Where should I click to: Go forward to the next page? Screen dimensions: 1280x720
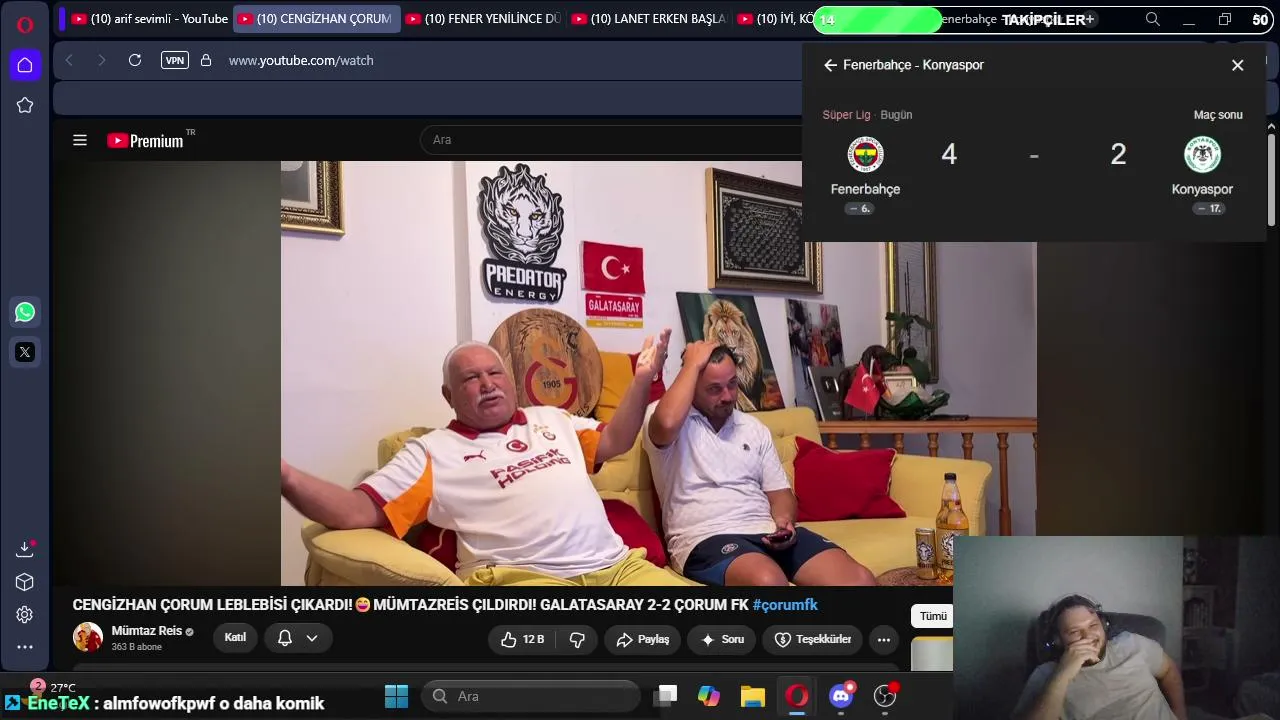101,60
